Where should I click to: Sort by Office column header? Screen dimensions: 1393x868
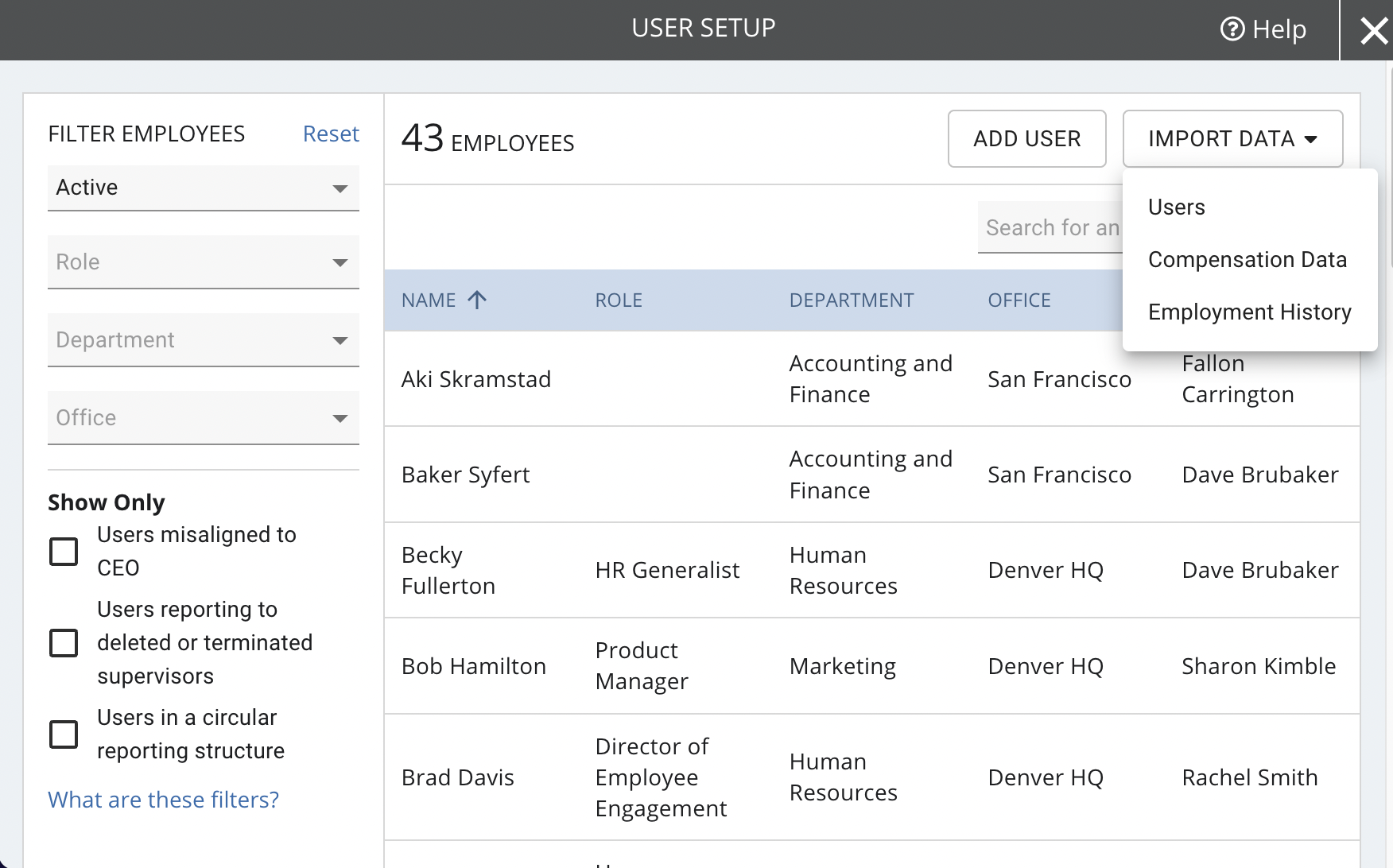pos(1019,300)
